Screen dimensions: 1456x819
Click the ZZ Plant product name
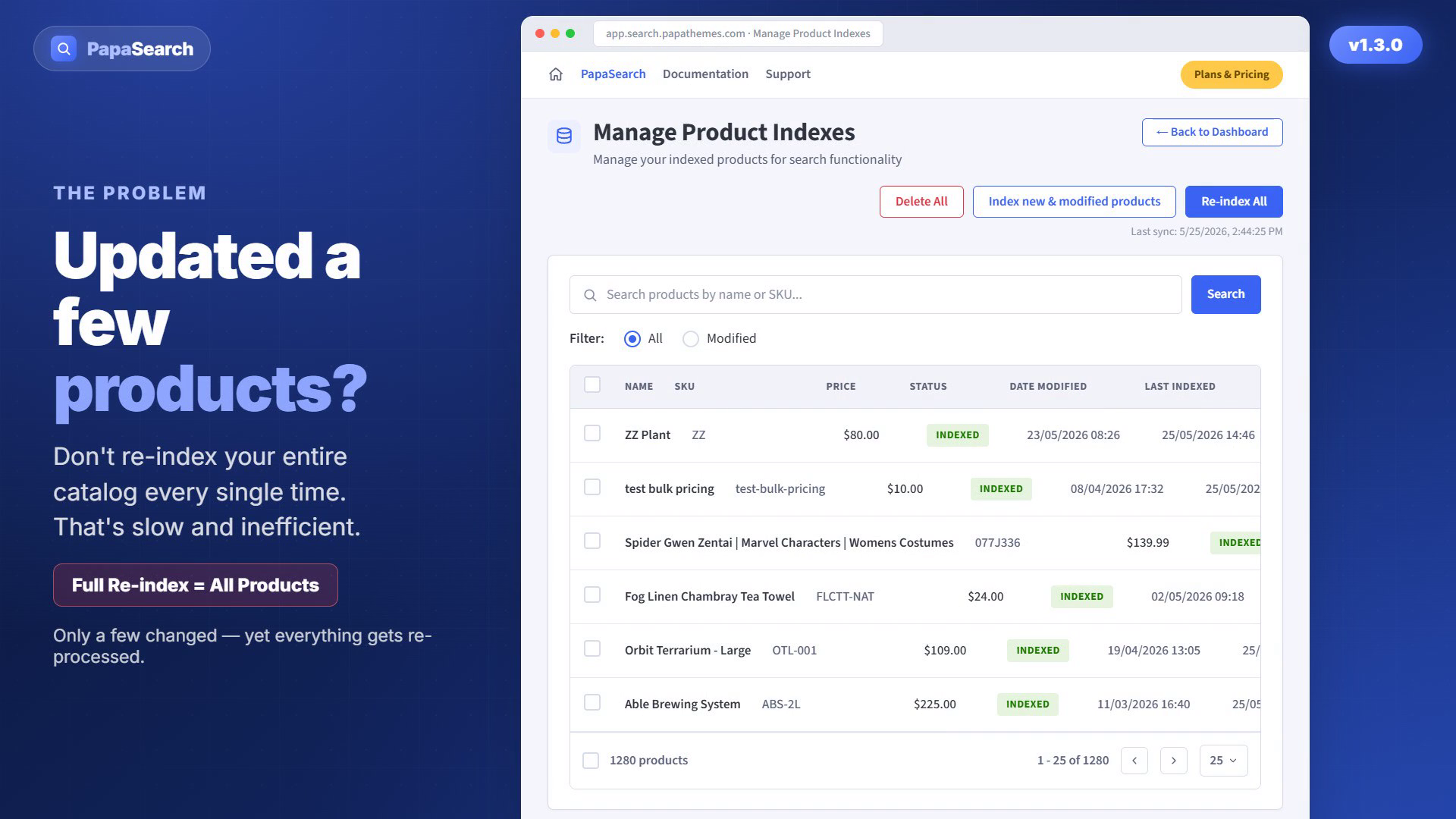click(647, 435)
